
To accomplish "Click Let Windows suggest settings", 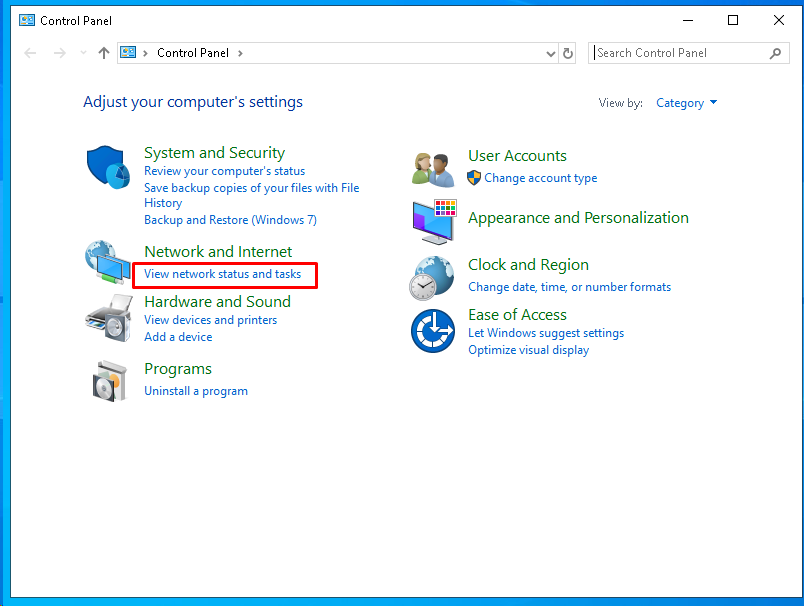I will [546, 333].
